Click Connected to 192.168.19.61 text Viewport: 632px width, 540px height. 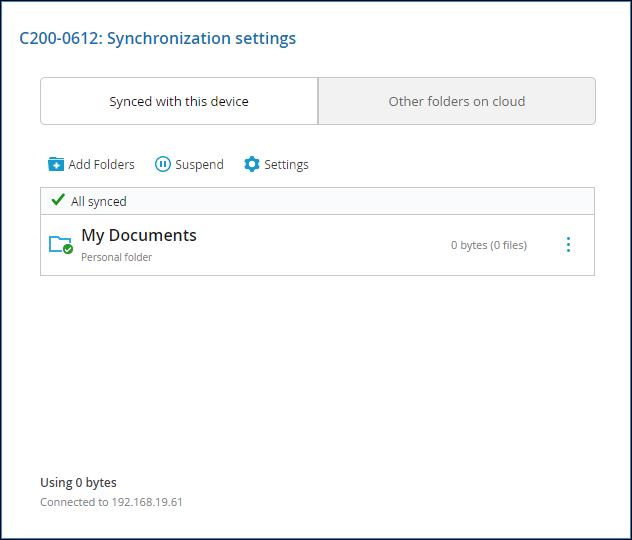111,502
